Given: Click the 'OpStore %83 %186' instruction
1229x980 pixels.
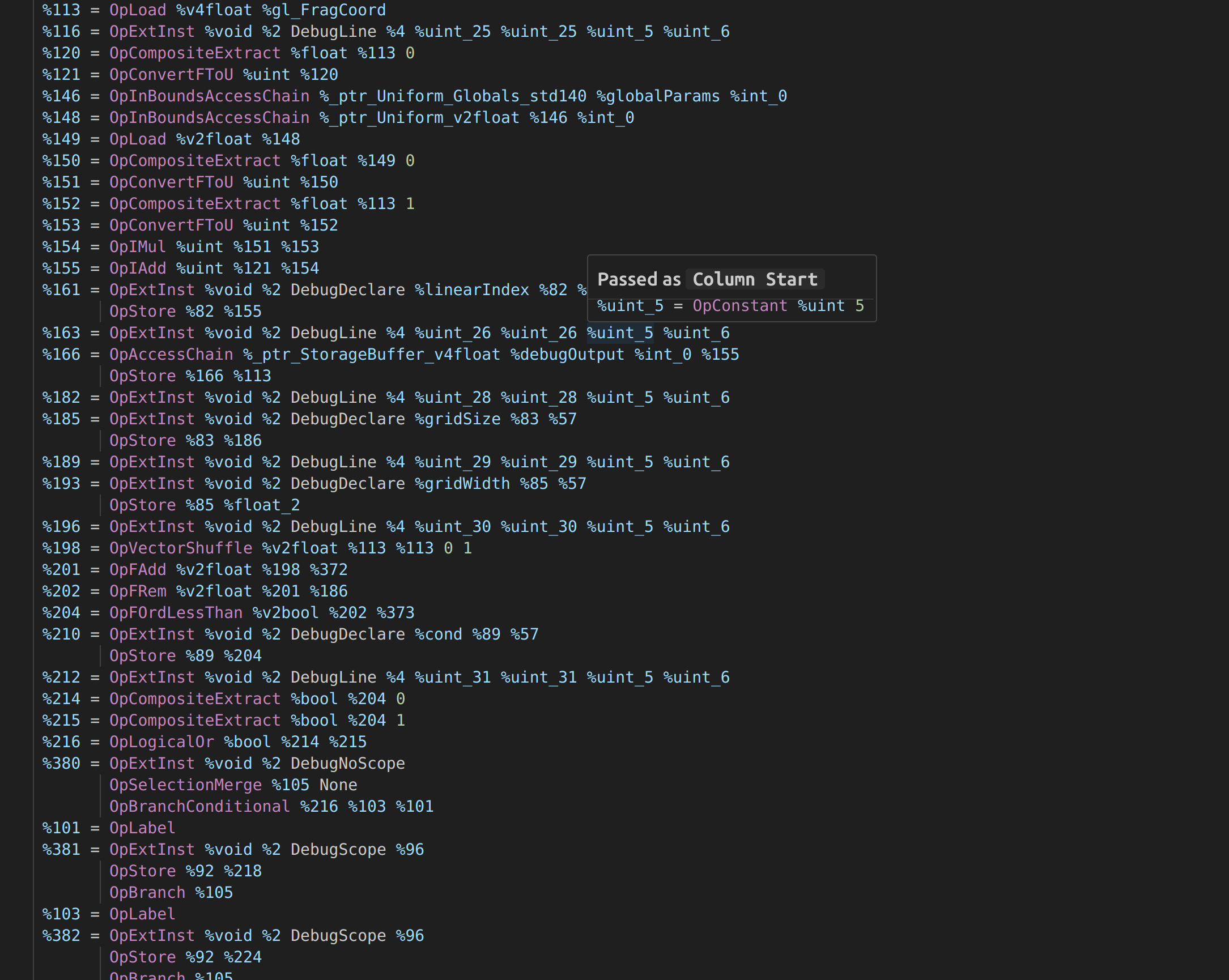Looking at the screenshot, I should coord(186,441).
